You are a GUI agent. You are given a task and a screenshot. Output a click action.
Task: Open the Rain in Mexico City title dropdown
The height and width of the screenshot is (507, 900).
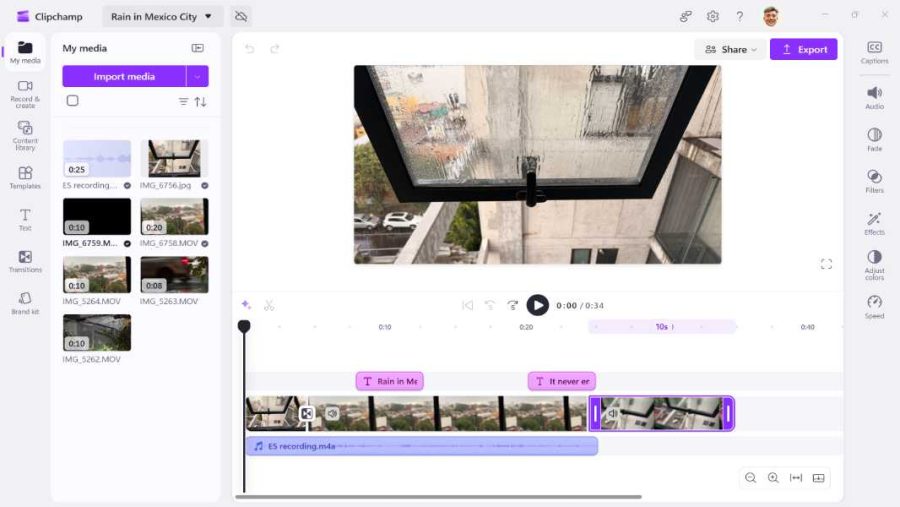coord(161,17)
